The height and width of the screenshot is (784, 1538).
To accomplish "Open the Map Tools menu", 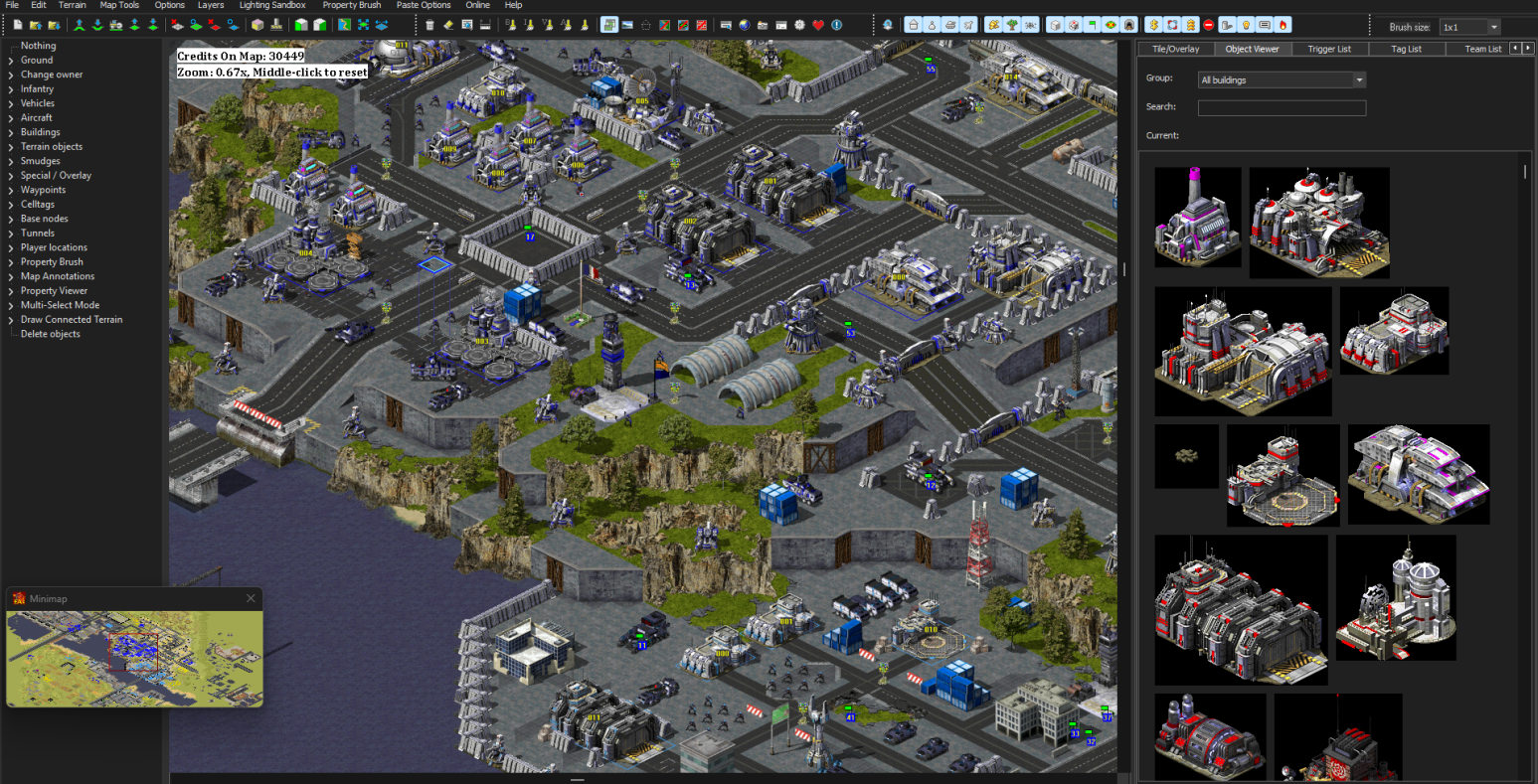I will [119, 5].
